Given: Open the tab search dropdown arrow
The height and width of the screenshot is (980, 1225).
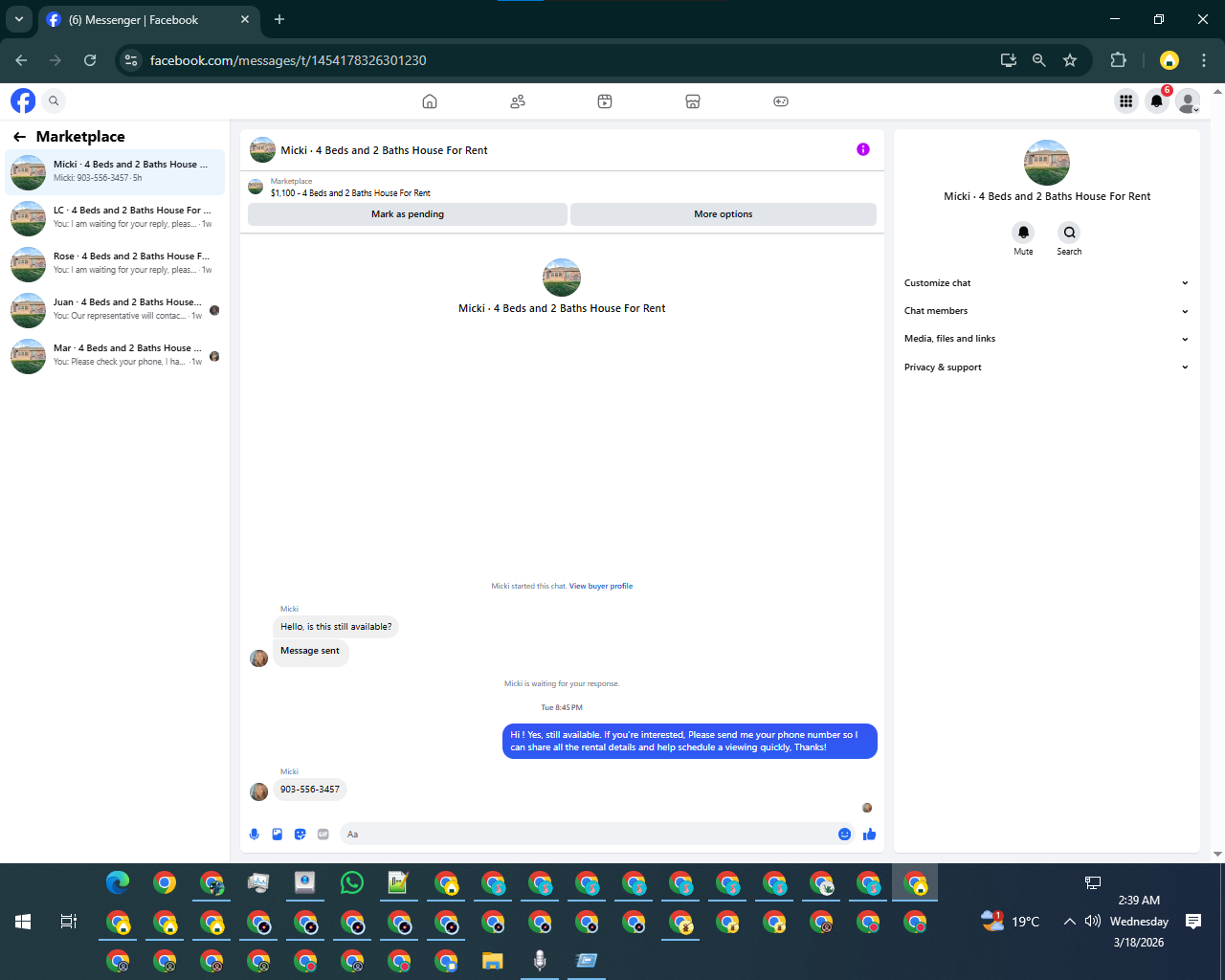Looking at the screenshot, I should [x=18, y=19].
